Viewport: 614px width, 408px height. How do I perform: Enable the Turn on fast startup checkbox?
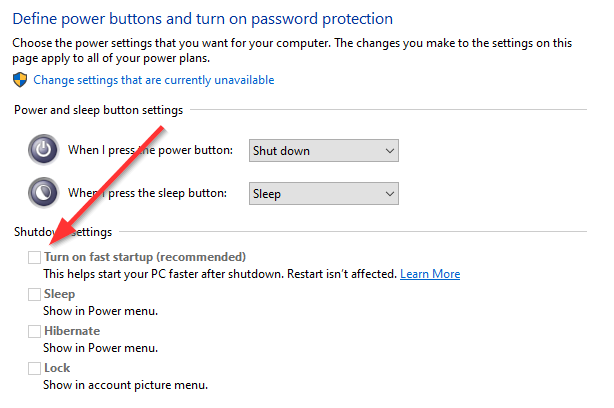[35, 258]
